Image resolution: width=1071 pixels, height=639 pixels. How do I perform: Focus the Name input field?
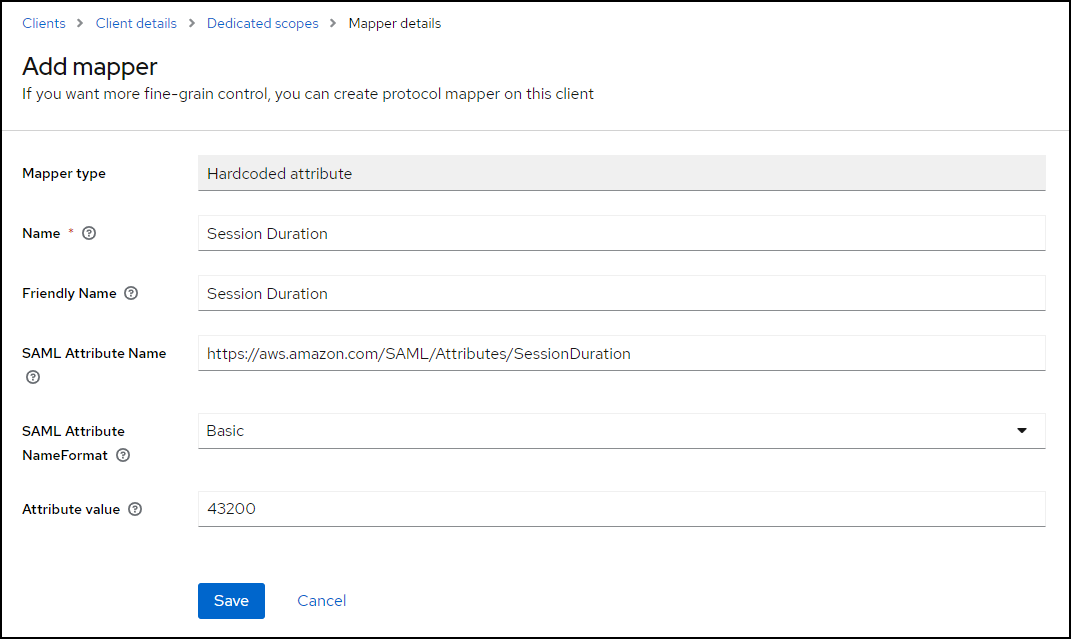[621, 234]
